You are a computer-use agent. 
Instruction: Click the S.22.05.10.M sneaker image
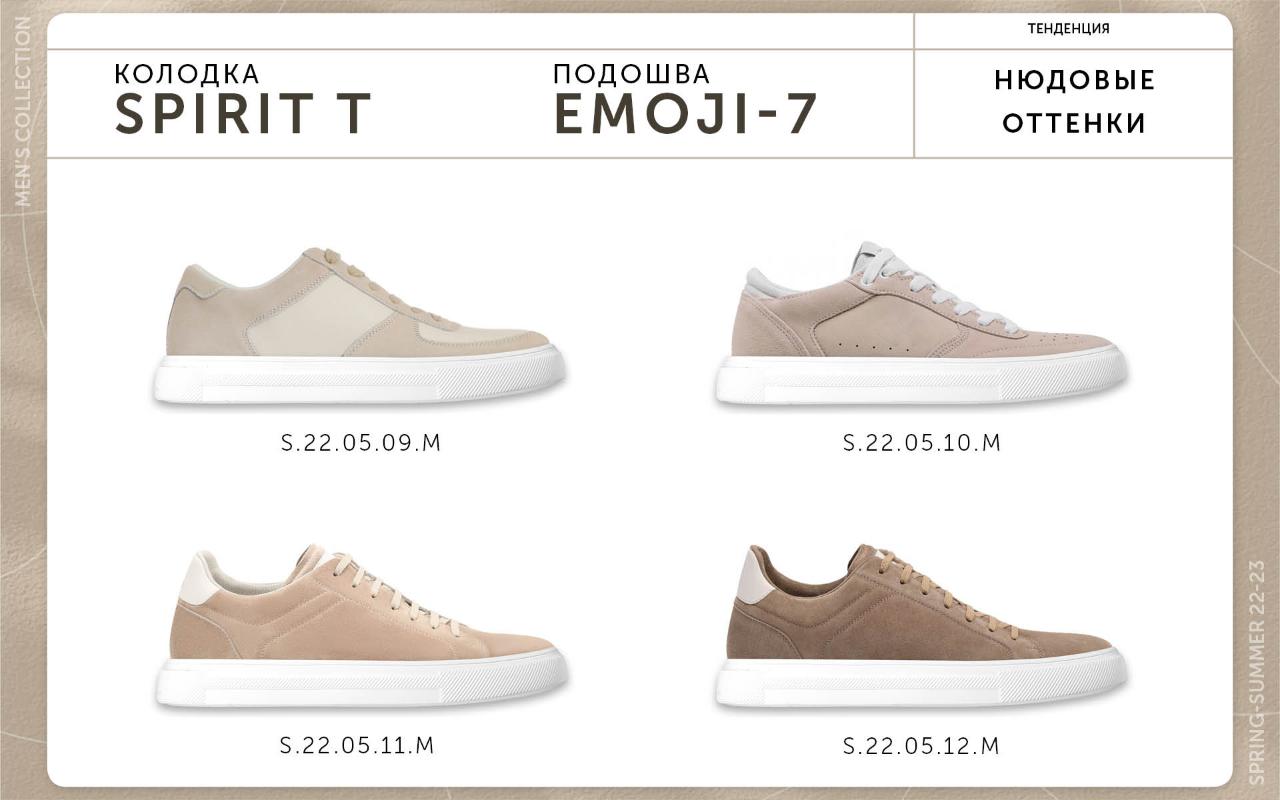(921, 323)
